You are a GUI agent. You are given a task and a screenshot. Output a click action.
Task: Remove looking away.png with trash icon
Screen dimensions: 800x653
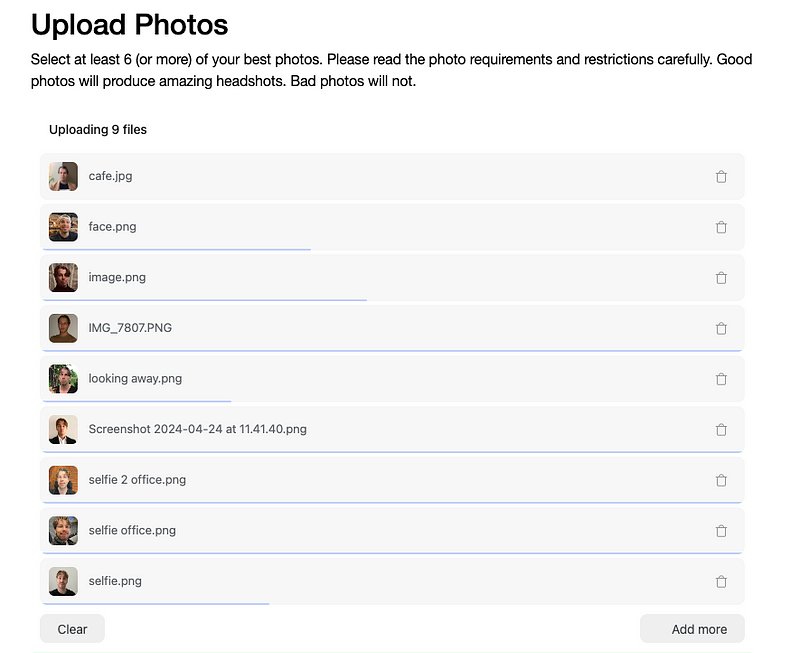[721, 379]
